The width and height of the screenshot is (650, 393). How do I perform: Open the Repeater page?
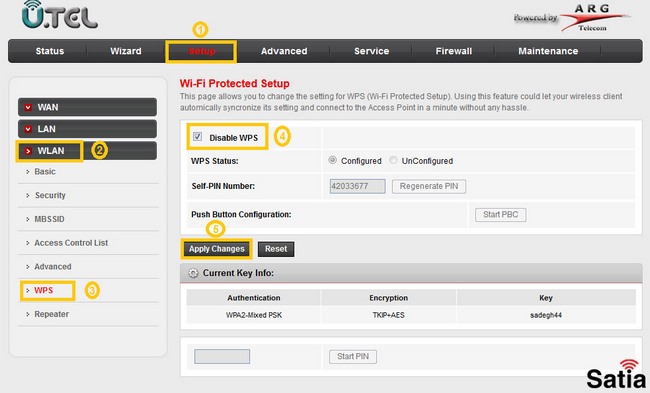coord(51,314)
